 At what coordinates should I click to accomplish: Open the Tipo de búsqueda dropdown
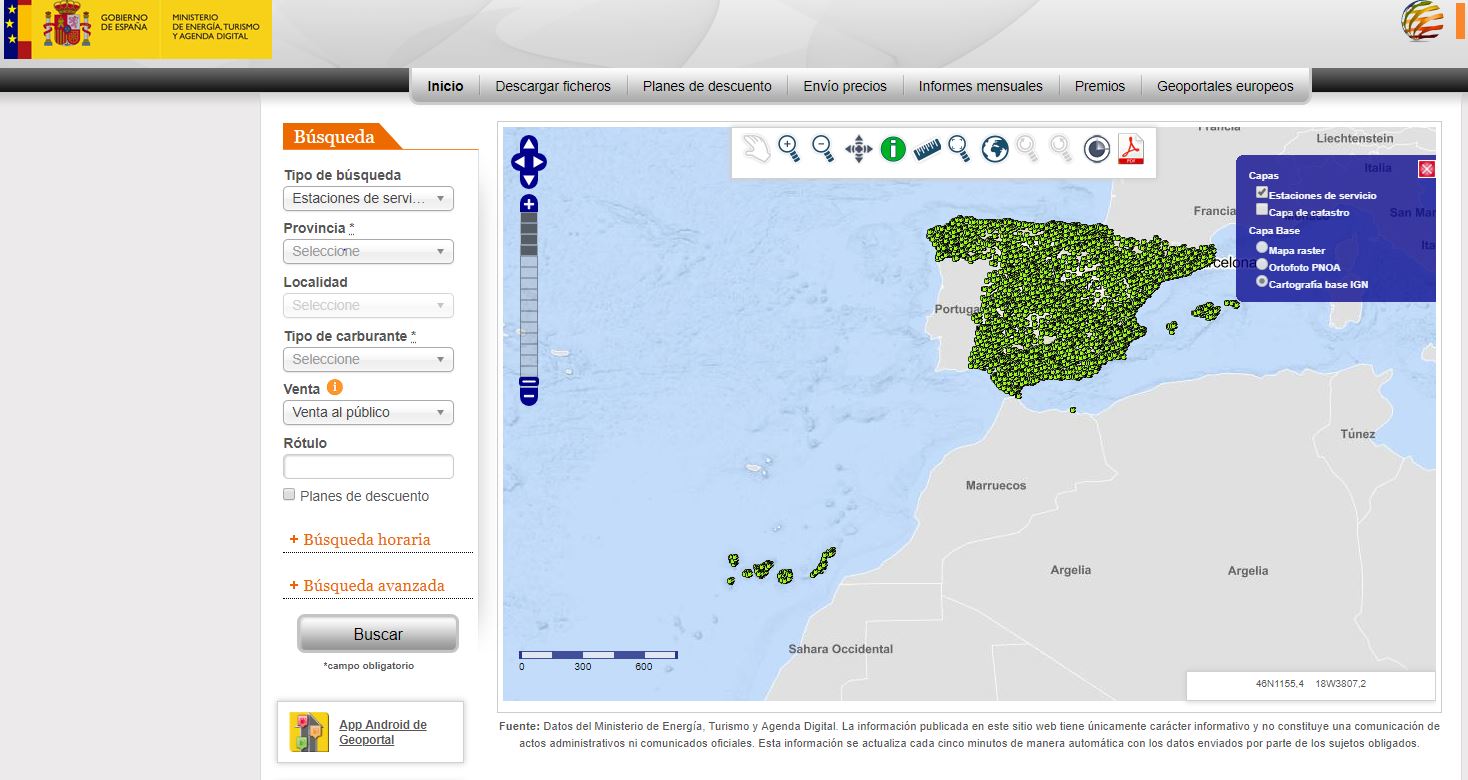(368, 198)
